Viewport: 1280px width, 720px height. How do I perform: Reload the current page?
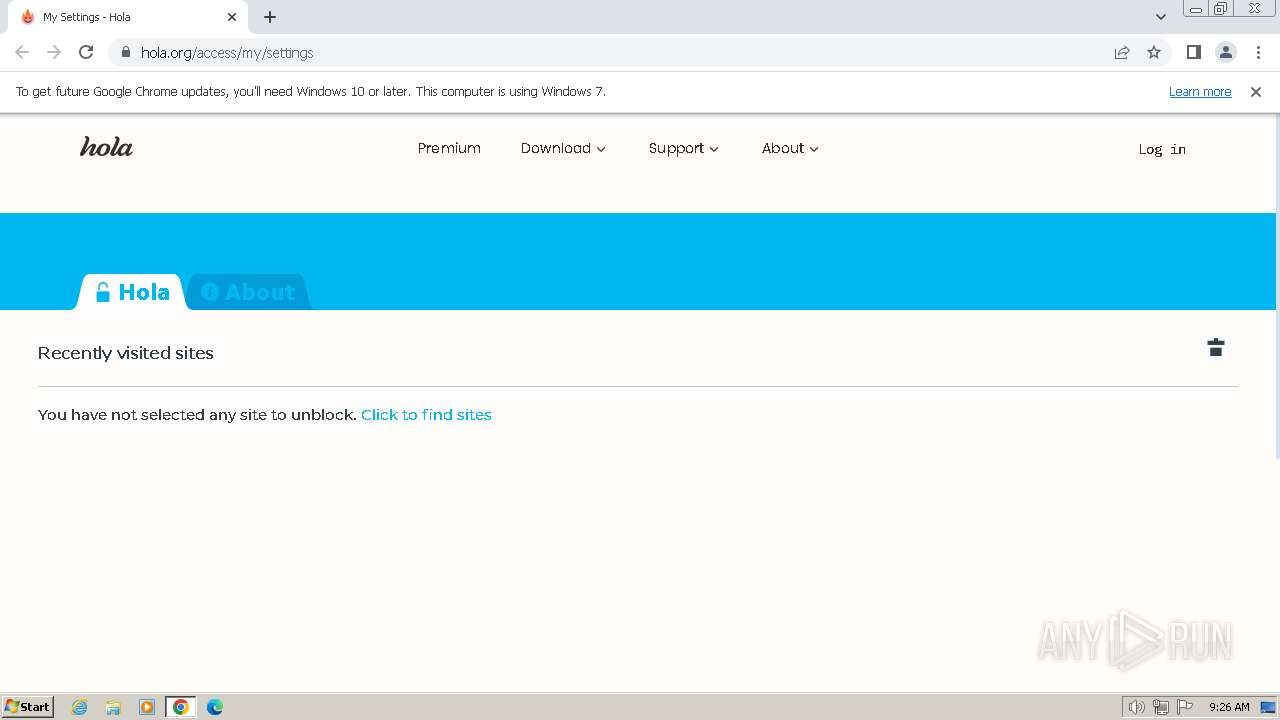click(86, 52)
